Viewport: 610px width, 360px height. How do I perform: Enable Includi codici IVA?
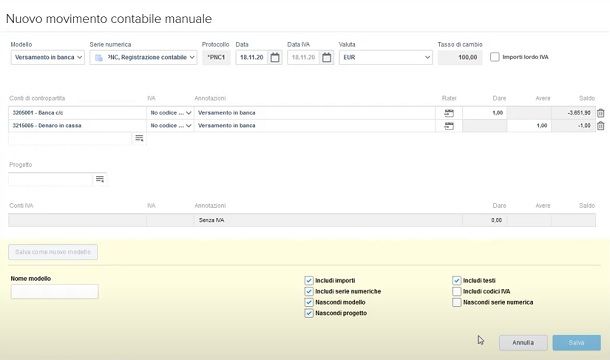coord(457,291)
